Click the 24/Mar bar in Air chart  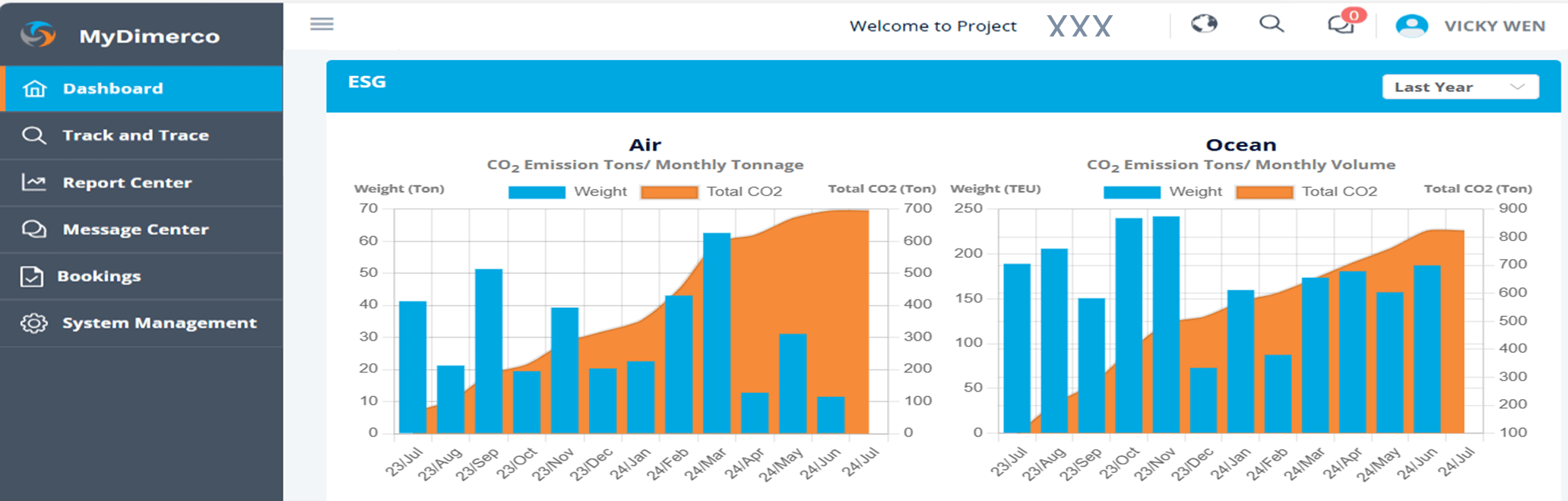pyautogui.click(x=716, y=333)
